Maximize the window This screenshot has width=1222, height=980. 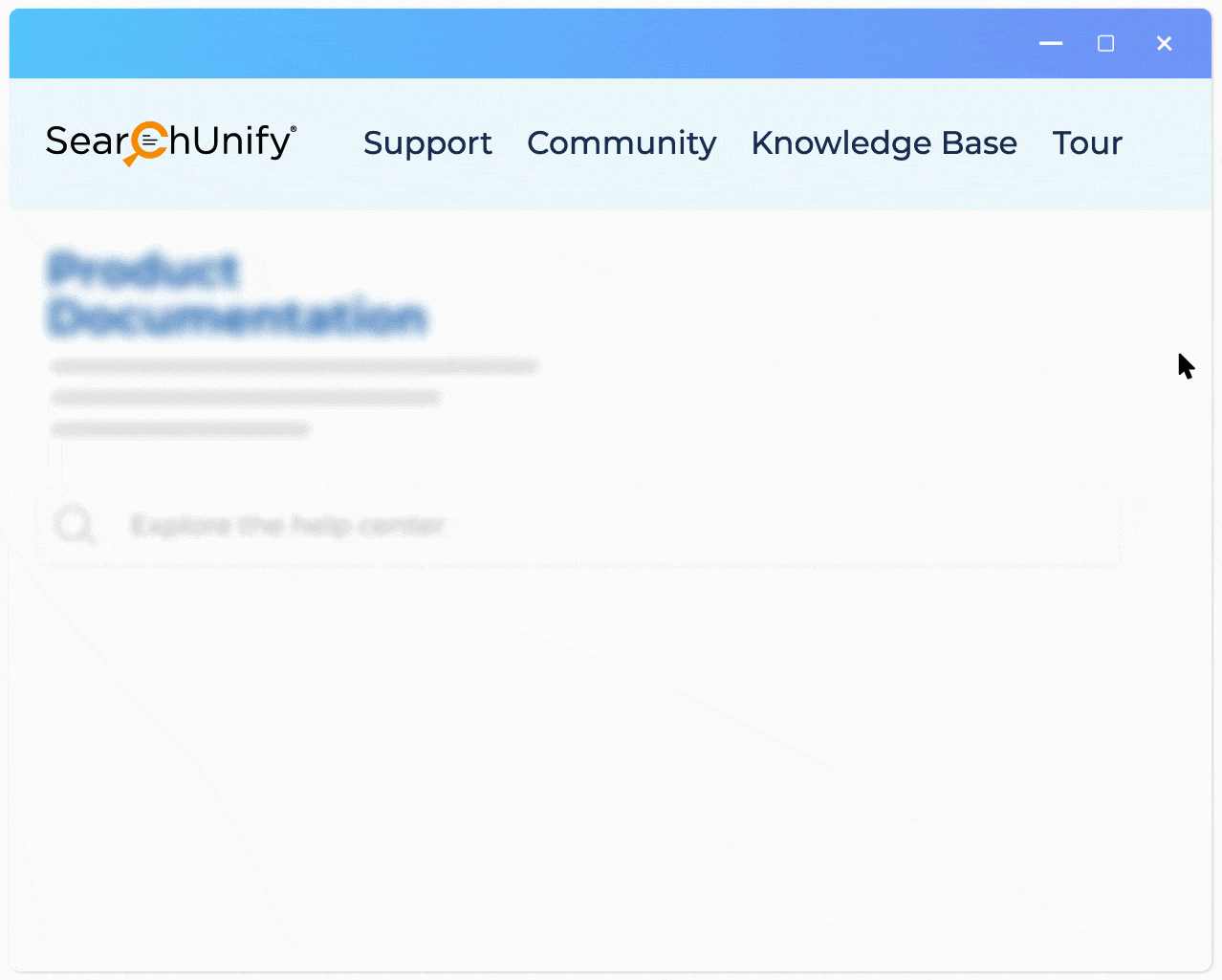pos(1106,43)
